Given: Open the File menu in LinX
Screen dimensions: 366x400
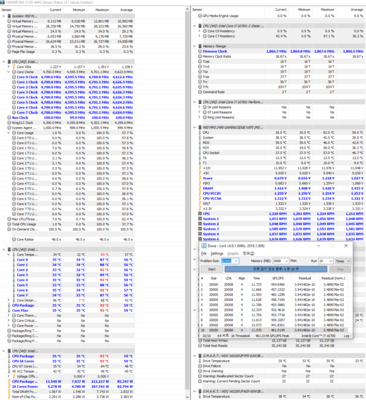Looking at the screenshot, I should (x=204, y=254).
